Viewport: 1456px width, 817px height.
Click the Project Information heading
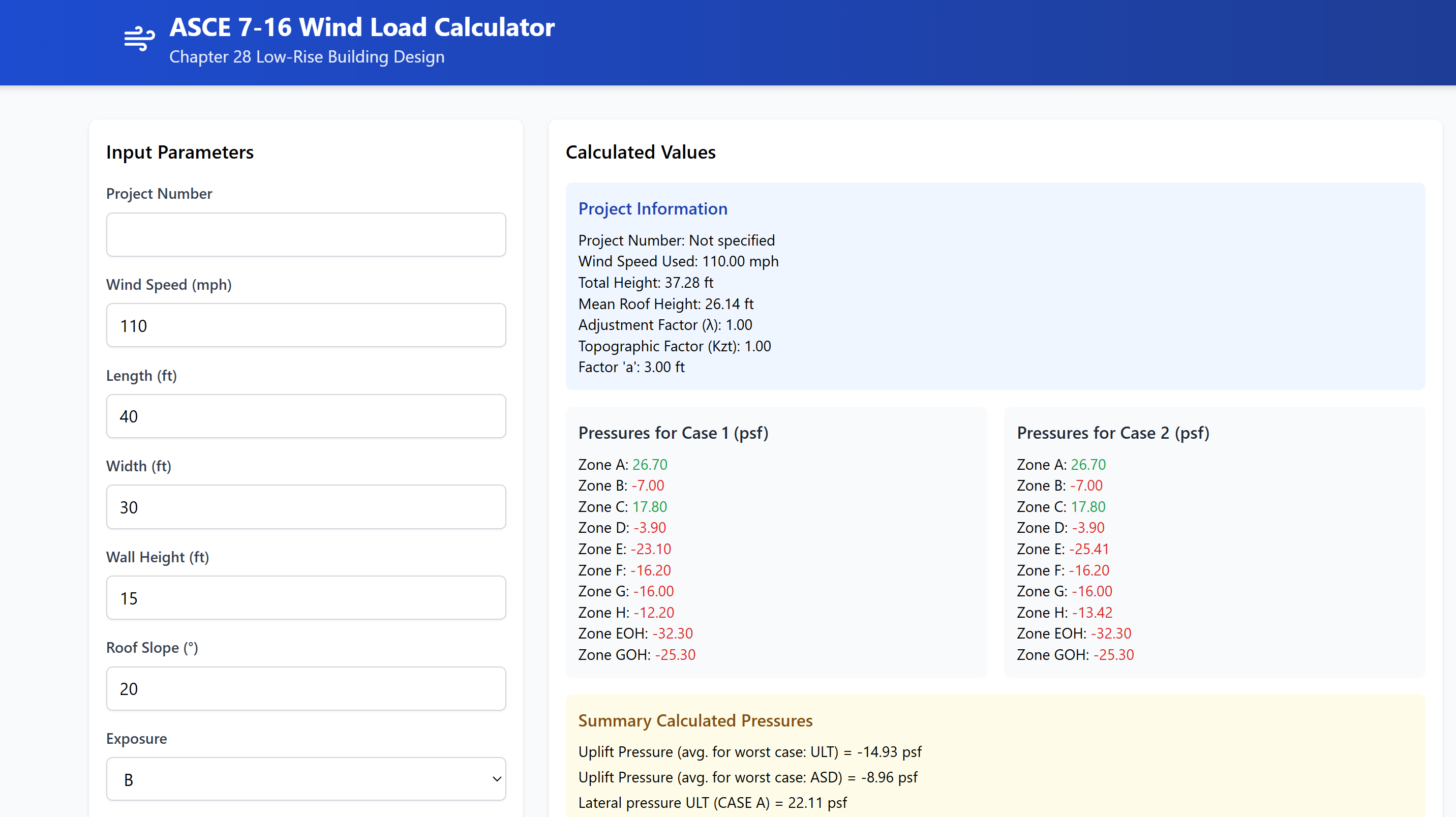click(652, 208)
